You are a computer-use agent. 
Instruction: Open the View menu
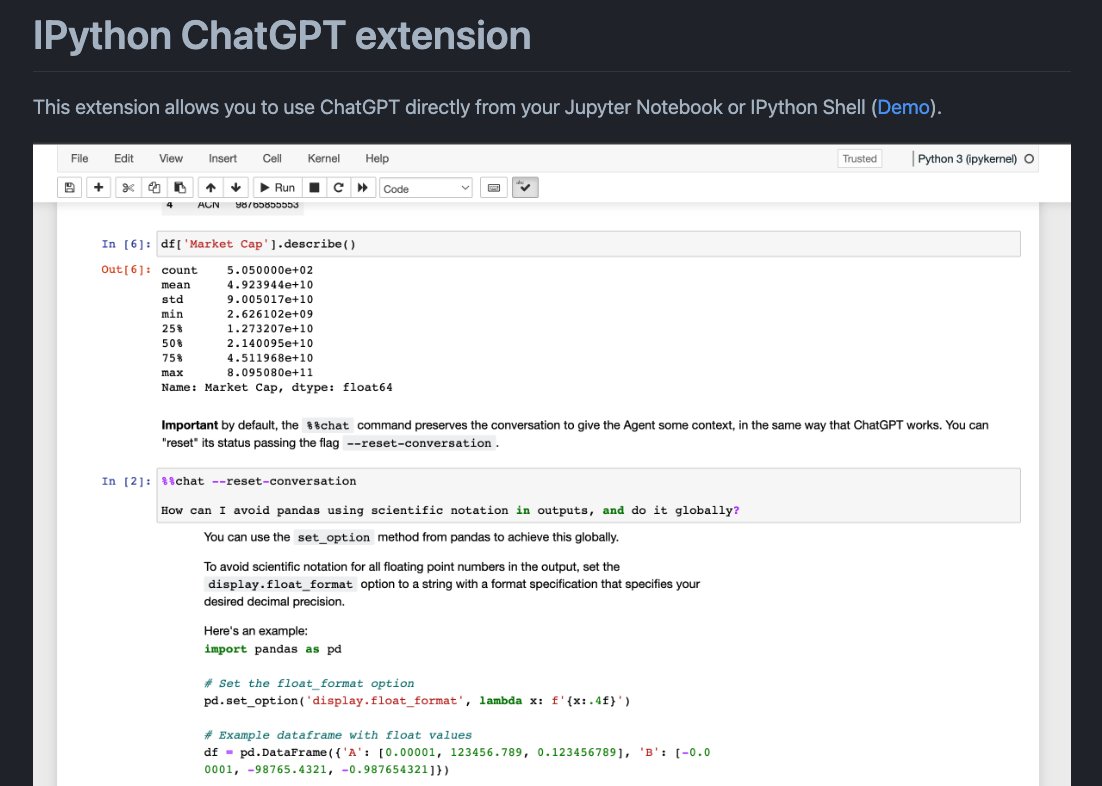point(171,159)
